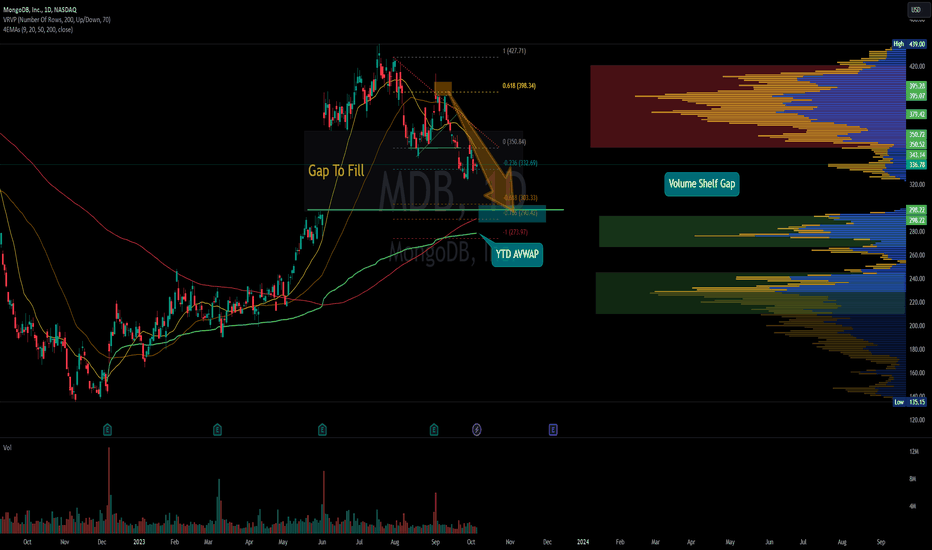Viewport: 932px width, 550px height.
Task: Click the Vol pane label
Action: tap(7, 447)
